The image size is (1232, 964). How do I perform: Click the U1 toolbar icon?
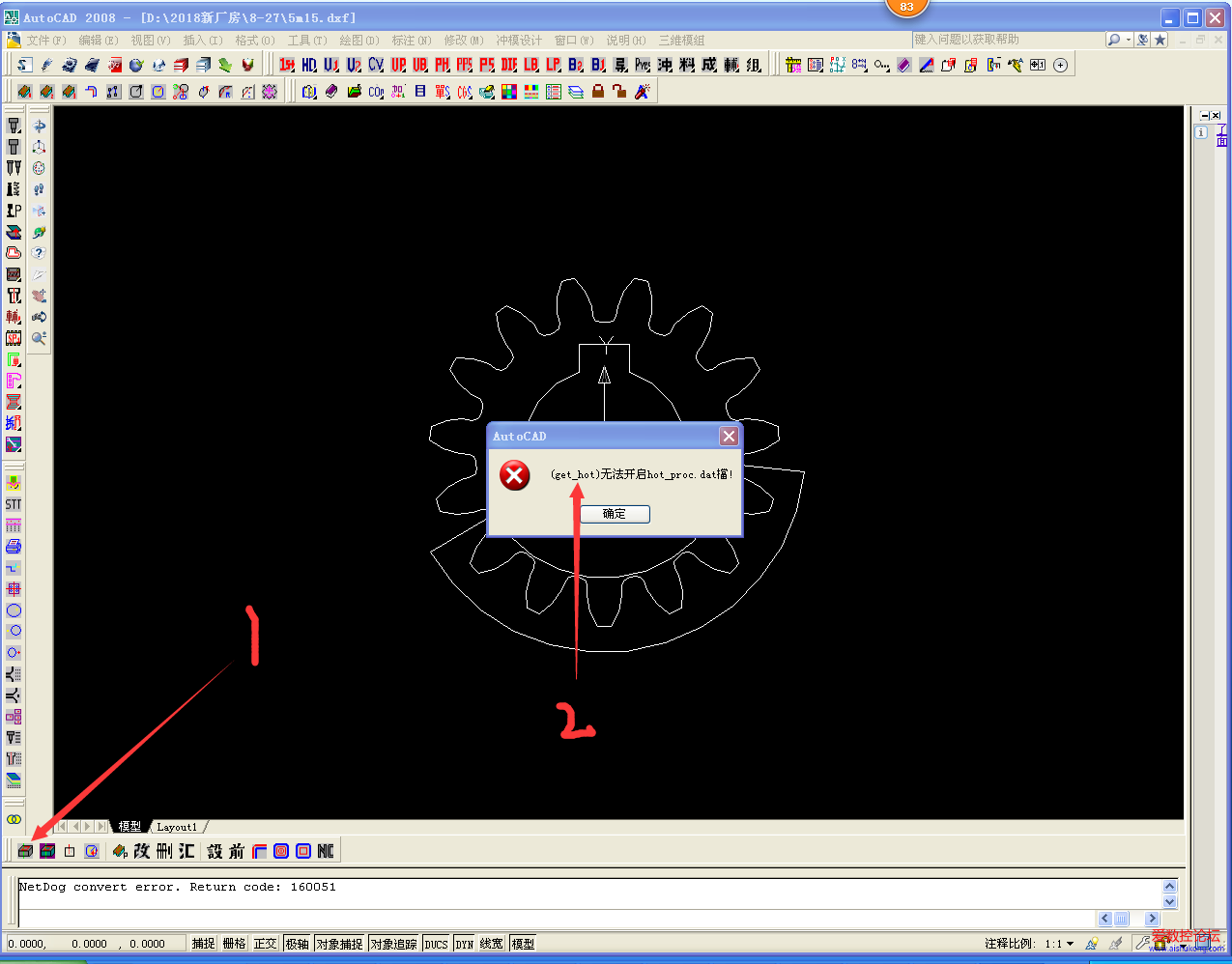pyautogui.click(x=331, y=65)
